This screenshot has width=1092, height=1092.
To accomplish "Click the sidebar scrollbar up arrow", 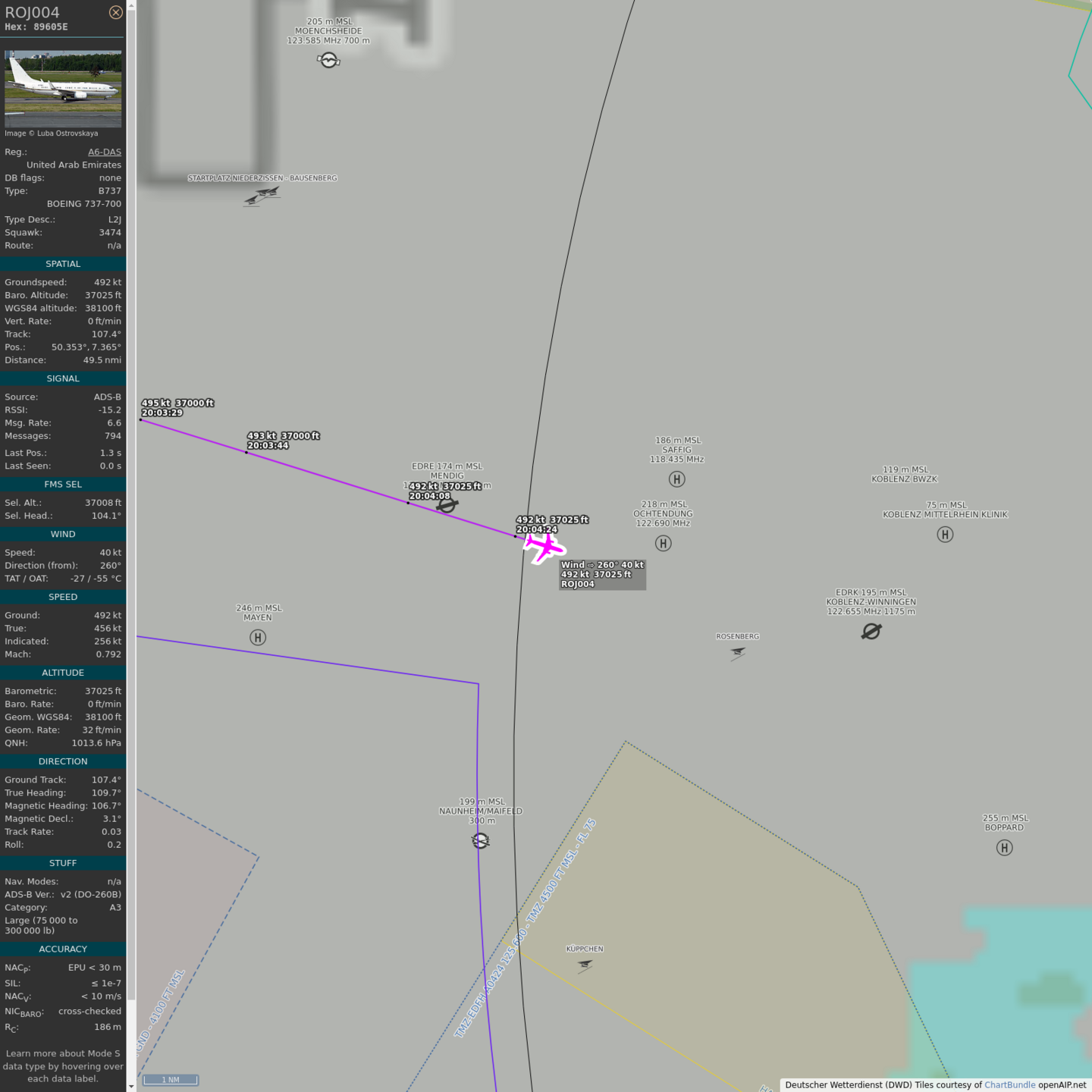I will 131,5.
